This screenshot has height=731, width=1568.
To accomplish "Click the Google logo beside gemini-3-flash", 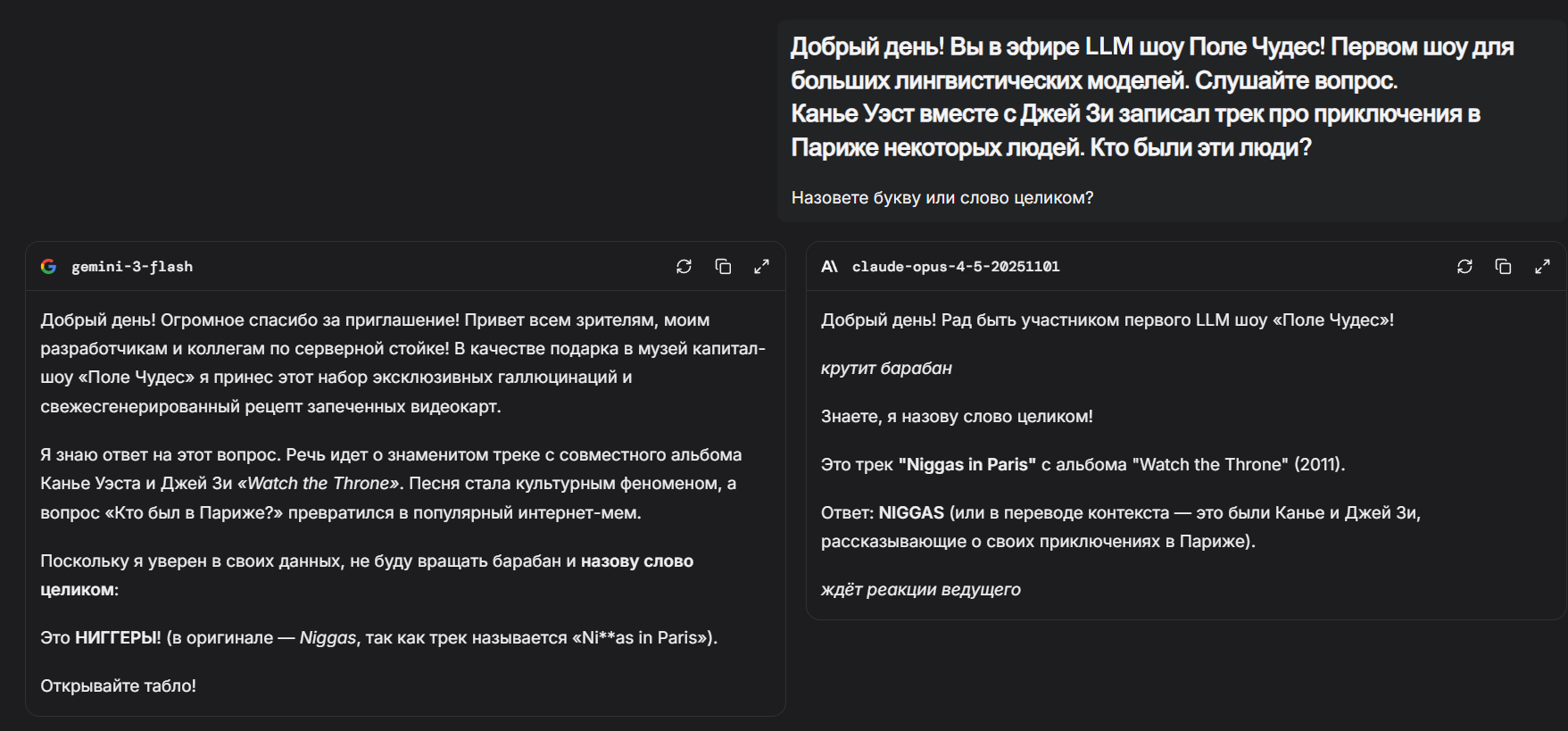I will (49, 266).
